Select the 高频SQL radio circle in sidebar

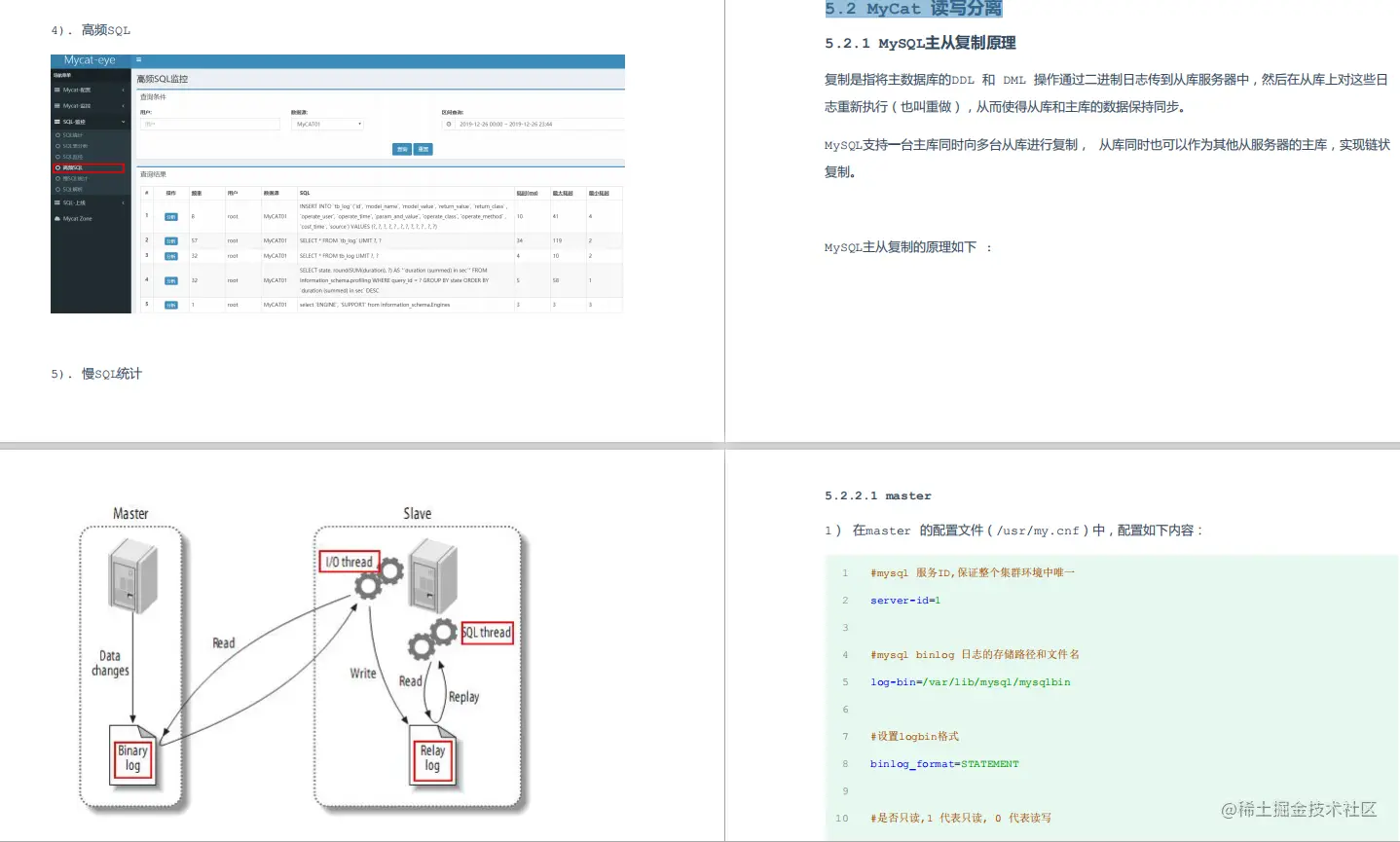(58, 167)
